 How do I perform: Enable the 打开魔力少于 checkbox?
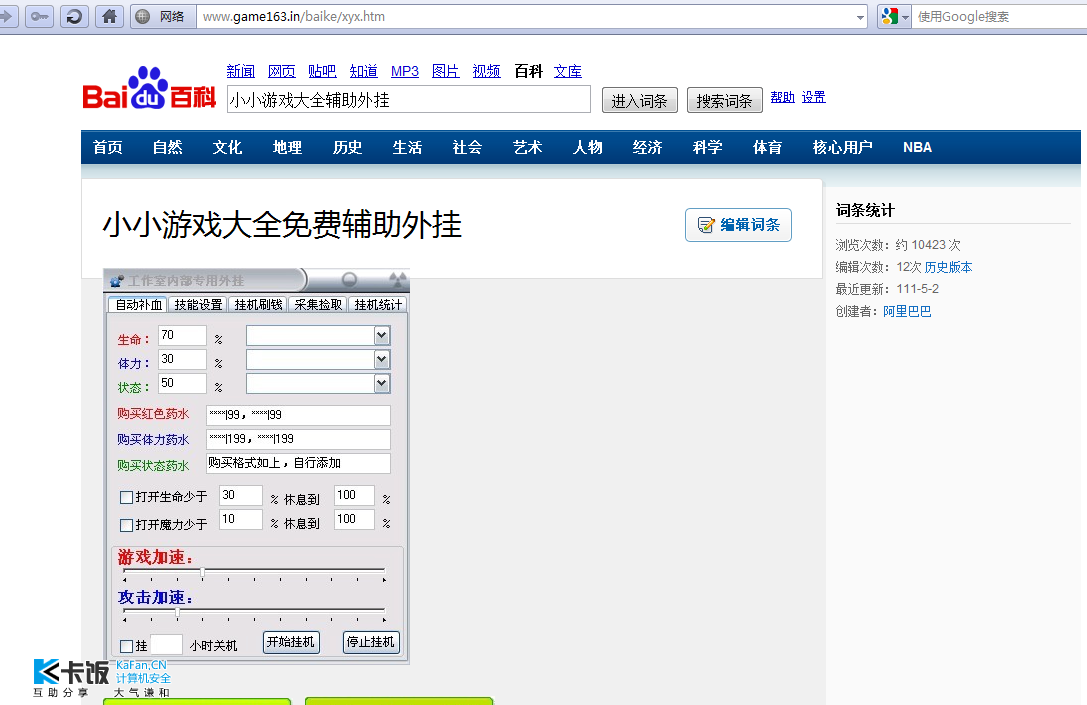(126, 525)
